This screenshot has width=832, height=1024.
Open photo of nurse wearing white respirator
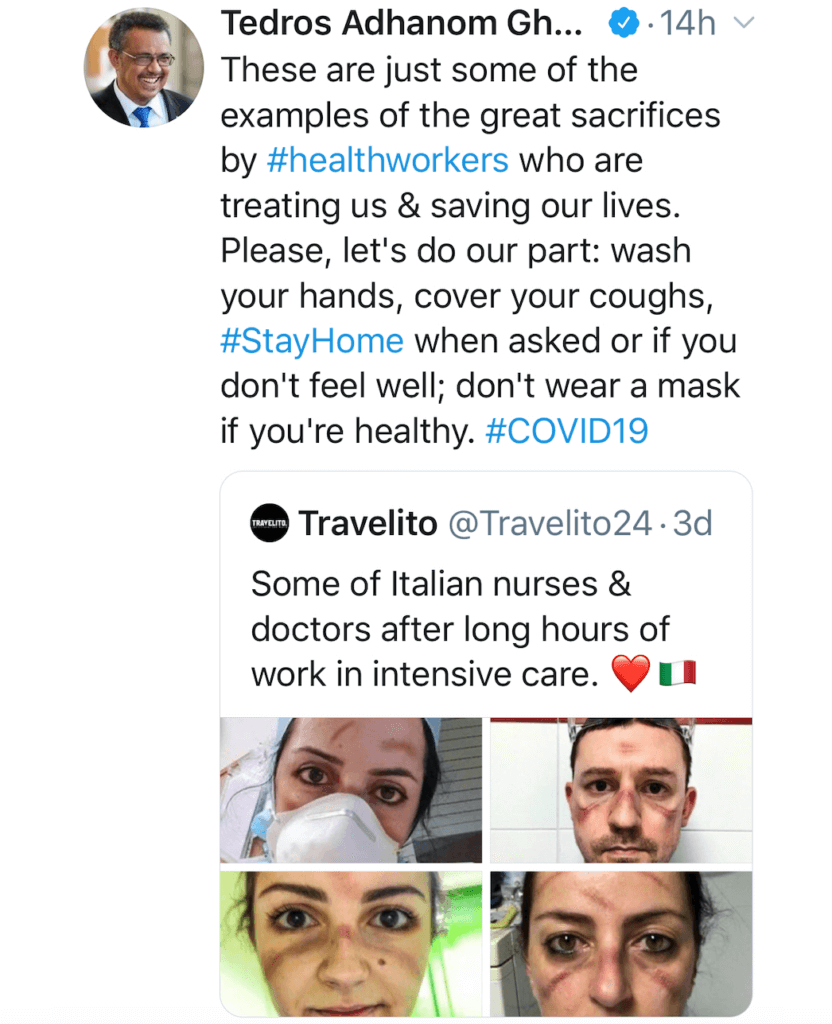coord(350,790)
